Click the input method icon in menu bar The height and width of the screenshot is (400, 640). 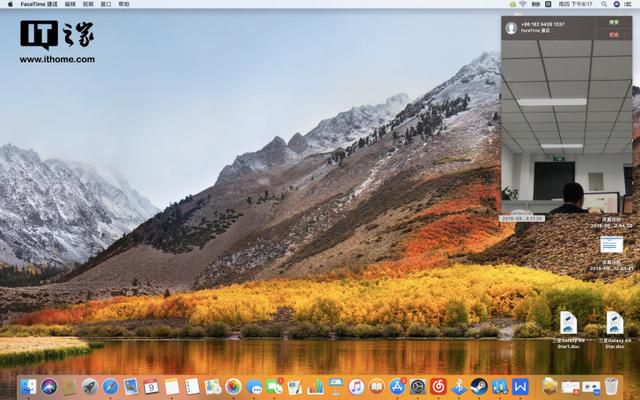coord(548,4)
